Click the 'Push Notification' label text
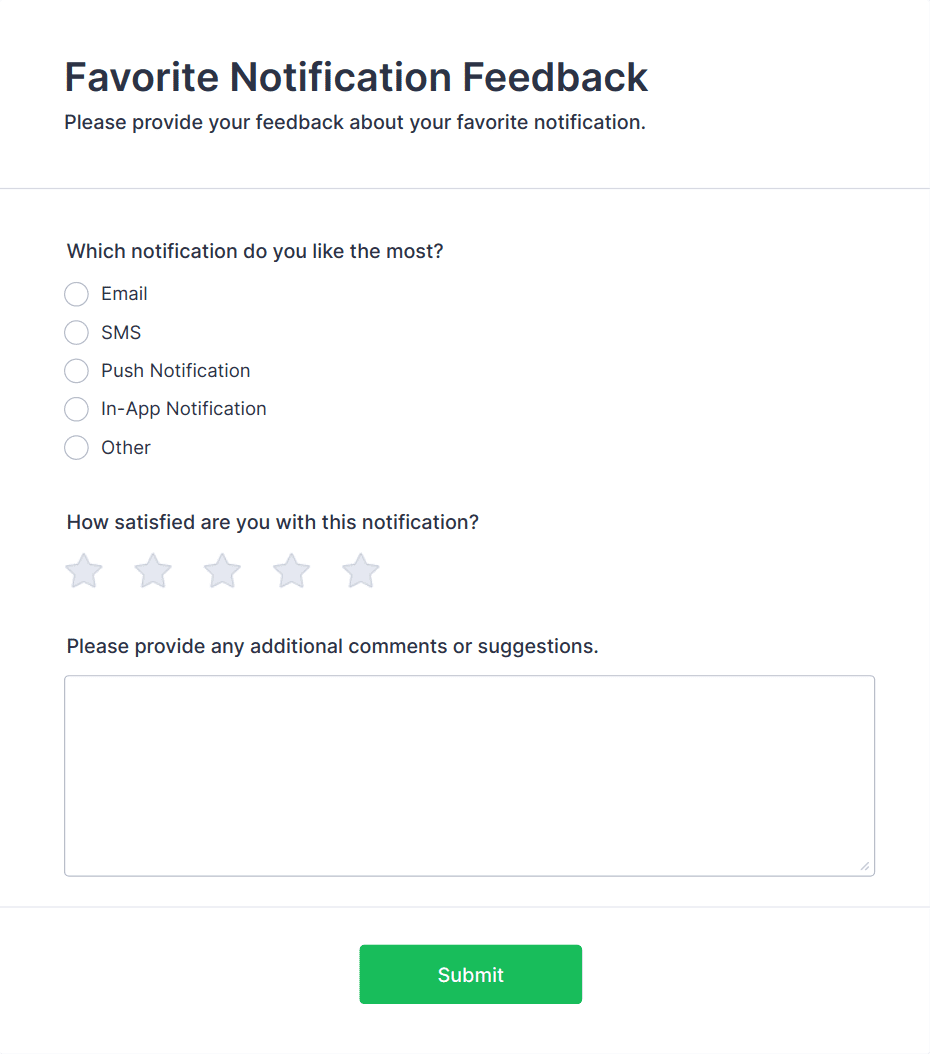 (176, 371)
